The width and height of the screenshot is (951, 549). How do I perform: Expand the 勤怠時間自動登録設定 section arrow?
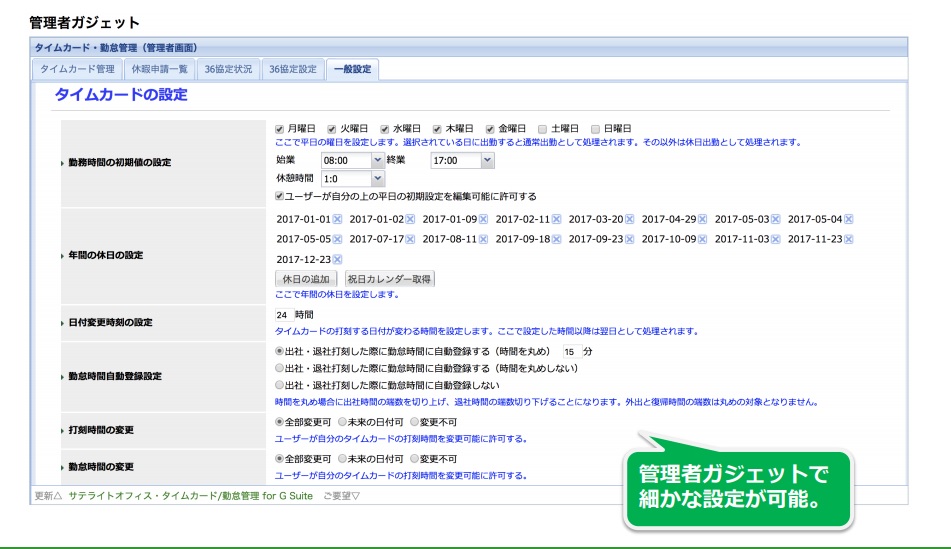tap(62, 377)
